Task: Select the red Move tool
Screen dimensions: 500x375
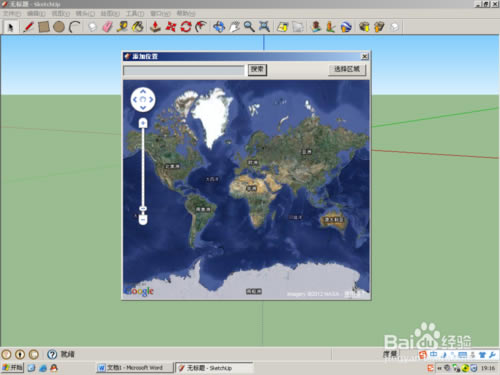Action: 170,27
